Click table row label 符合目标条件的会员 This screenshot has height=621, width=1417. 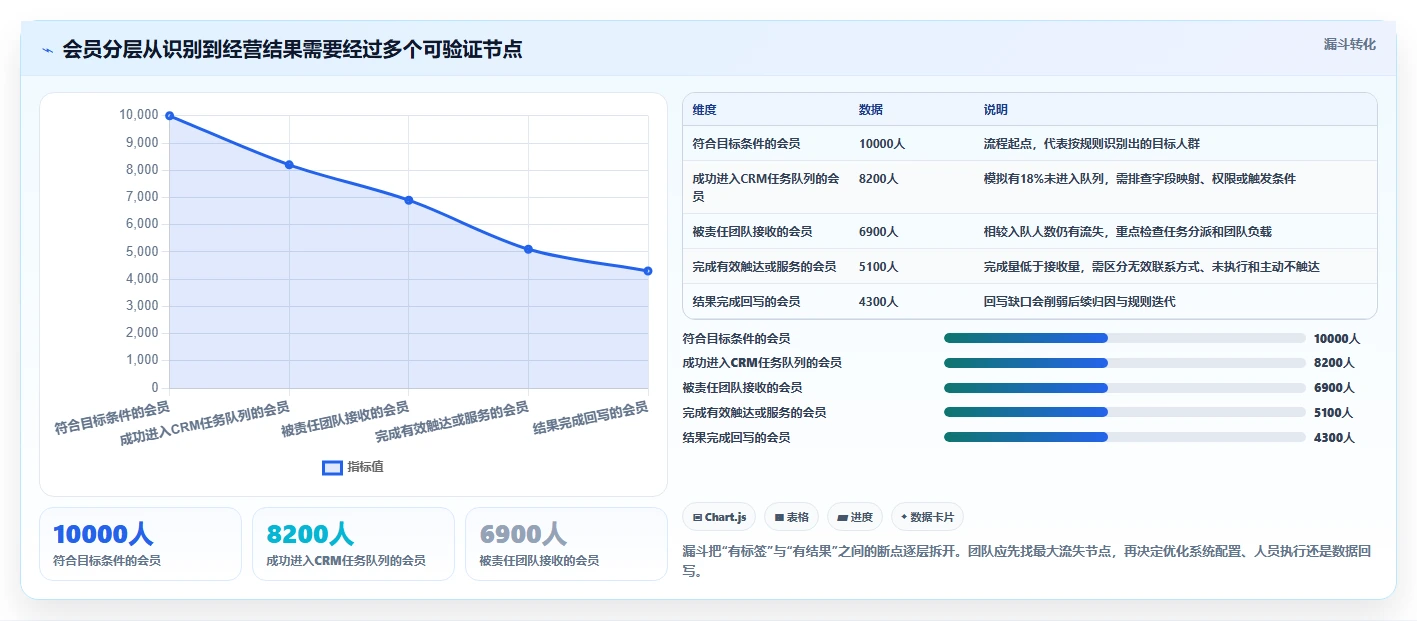coord(746,144)
